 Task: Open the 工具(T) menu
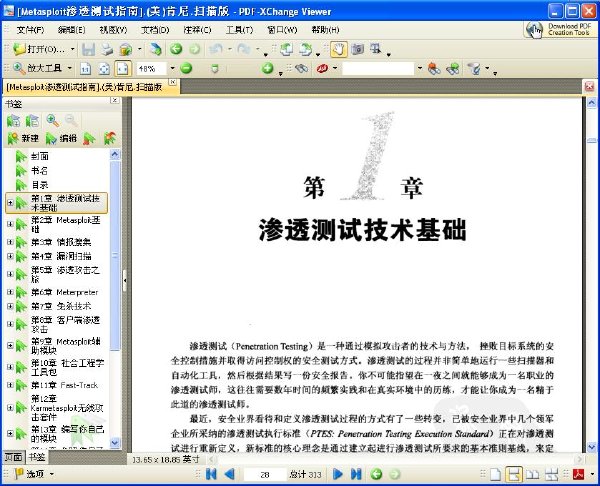pyautogui.click(x=240, y=29)
